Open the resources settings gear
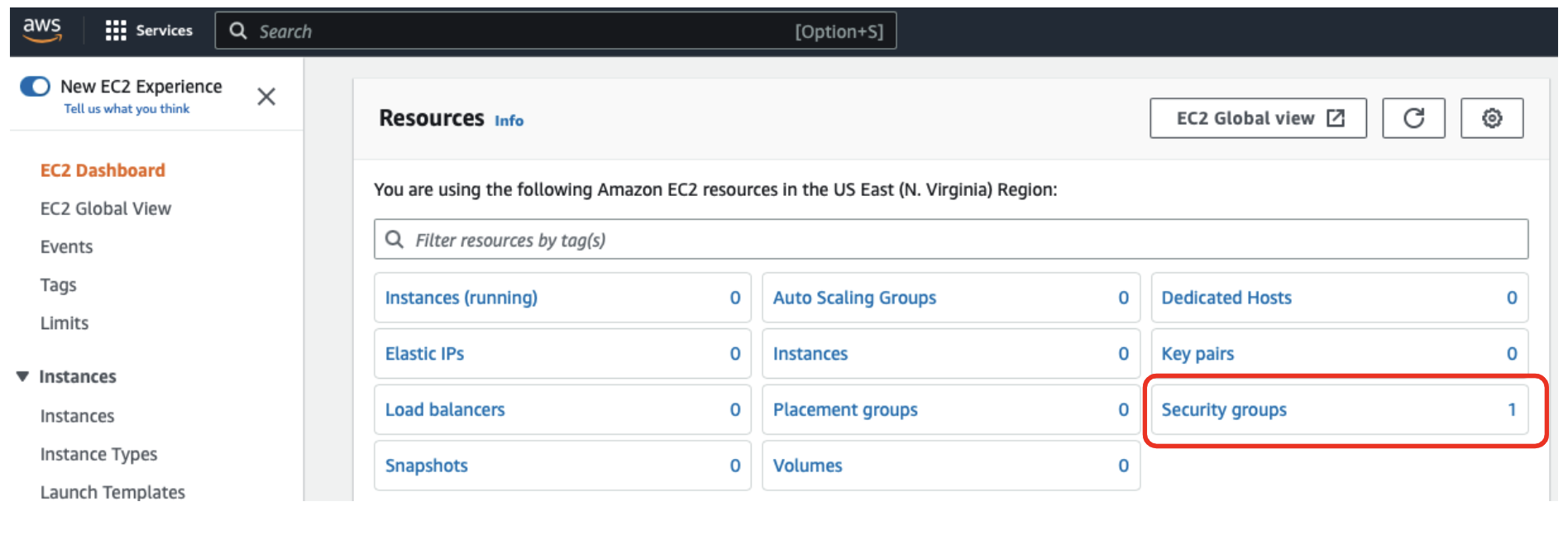Image resolution: width=1568 pixels, height=559 pixels. (1491, 118)
